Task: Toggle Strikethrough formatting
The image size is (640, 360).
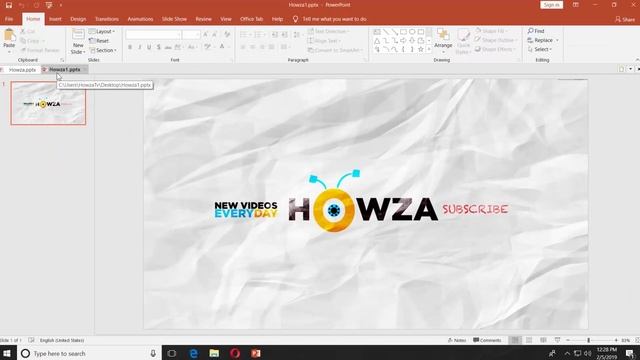Action: [168, 47]
